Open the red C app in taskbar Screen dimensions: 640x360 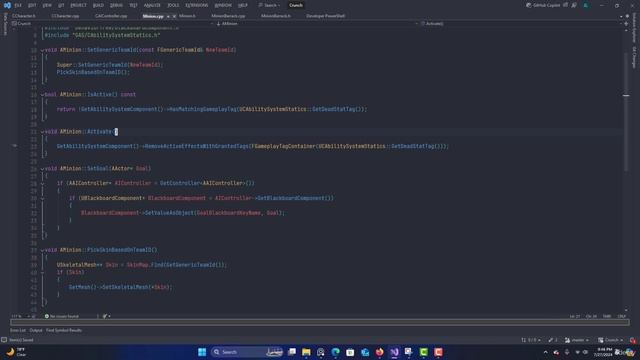[438, 352]
